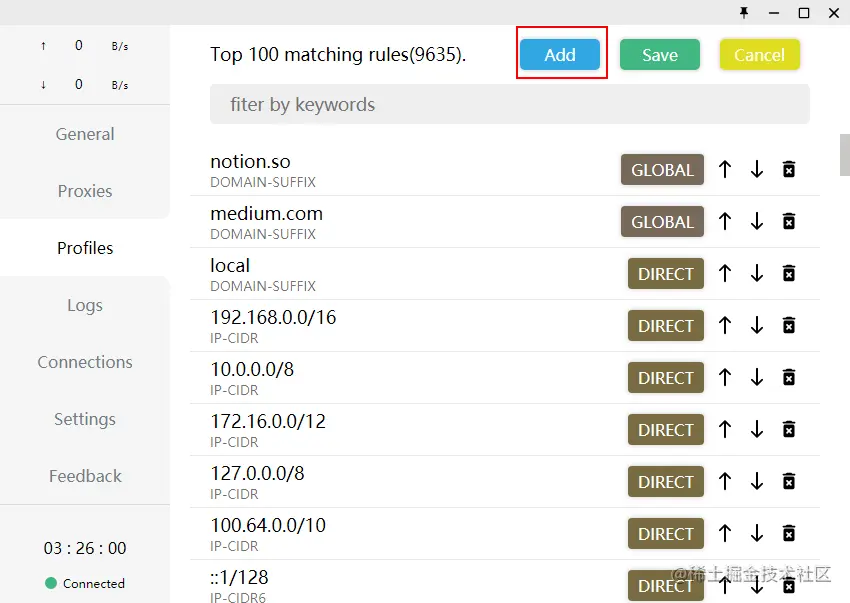Open the General tab
Image resolution: width=850 pixels, height=603 pixels.
[85, 134]
